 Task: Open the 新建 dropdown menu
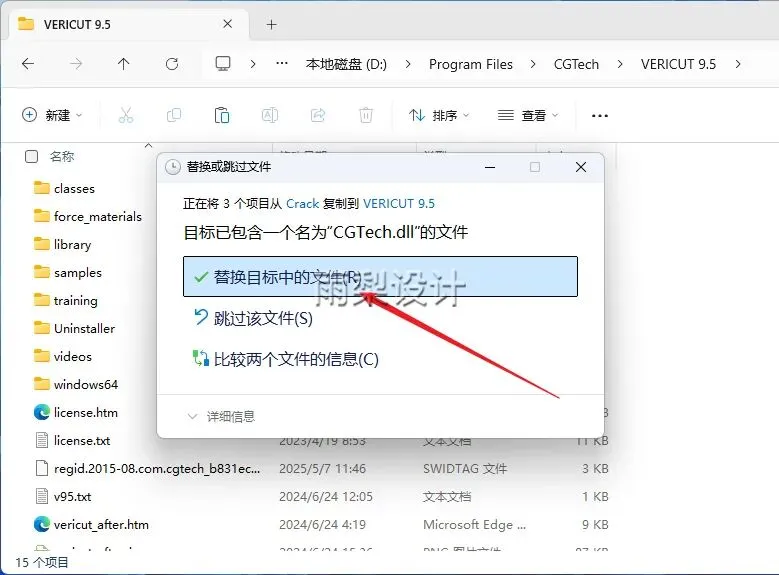tap(52, 115)
